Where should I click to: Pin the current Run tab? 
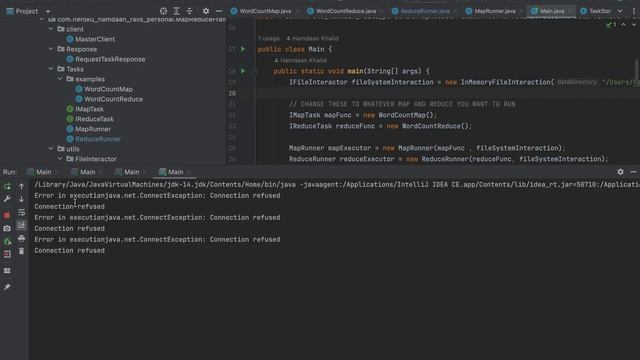(7, 287)
